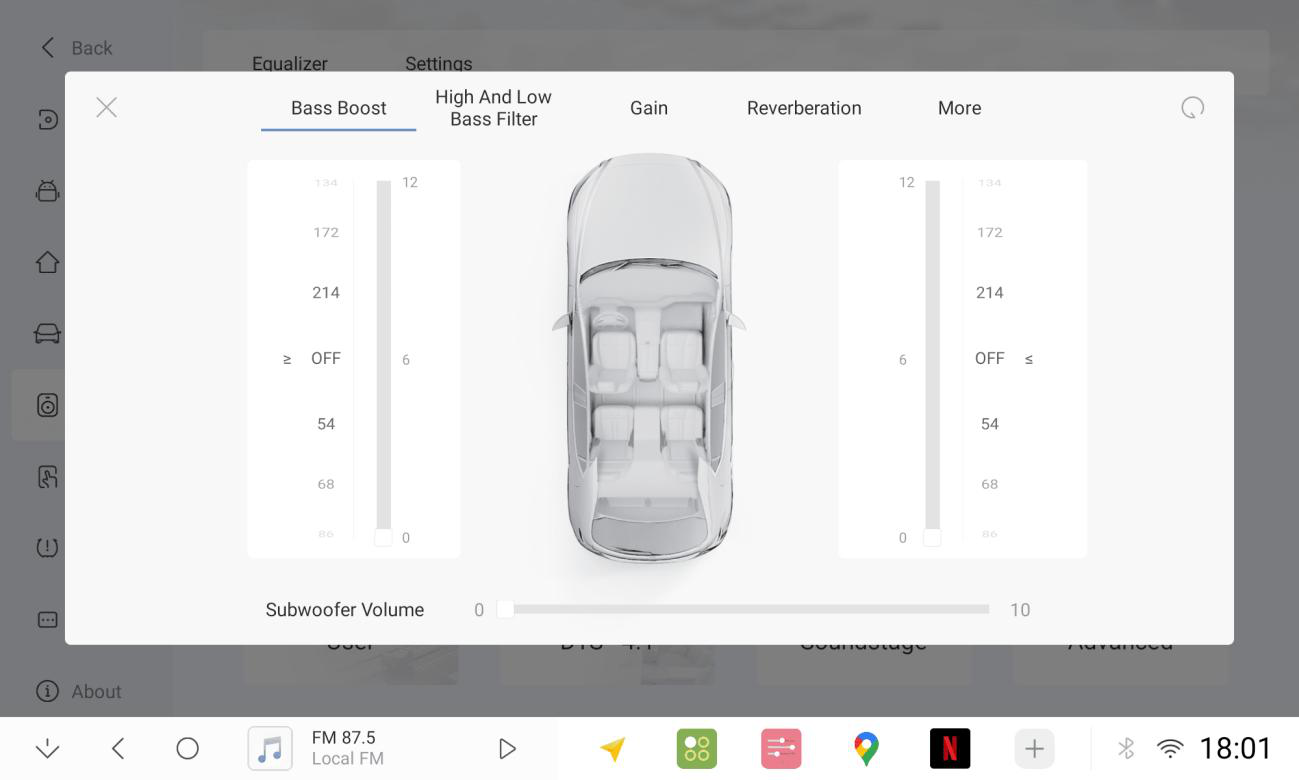The image size is (1299, 780).
Task: Choose OFF in the left frequency picker
Action: pyautogui.click(x=326, y=358)
